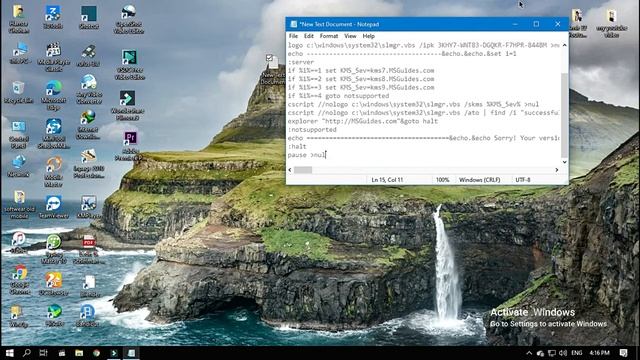Click the 'pause >nul' line

tap(307, 155)
